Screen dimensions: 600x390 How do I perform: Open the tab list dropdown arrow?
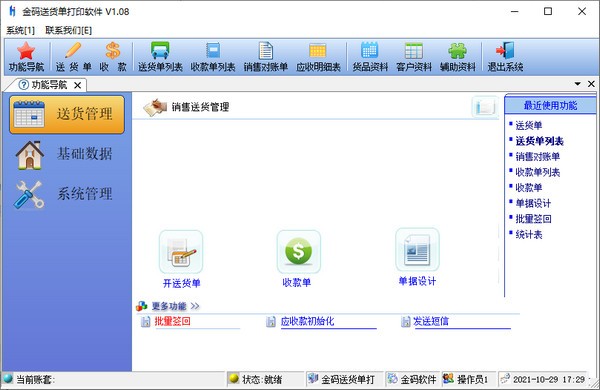(x=577, y=84)
